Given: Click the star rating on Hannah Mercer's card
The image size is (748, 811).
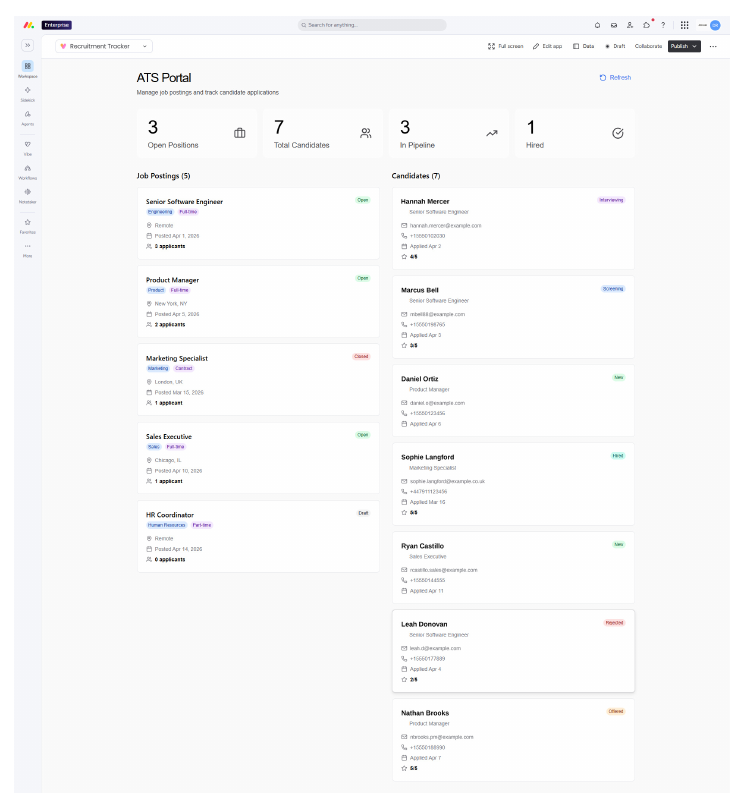Looking at the screenshot, I should point(409,257).
